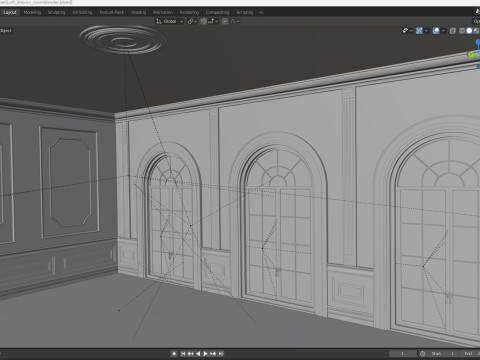Toggle X-ray mode icon
Screen dimensions: 480x360
453,31
